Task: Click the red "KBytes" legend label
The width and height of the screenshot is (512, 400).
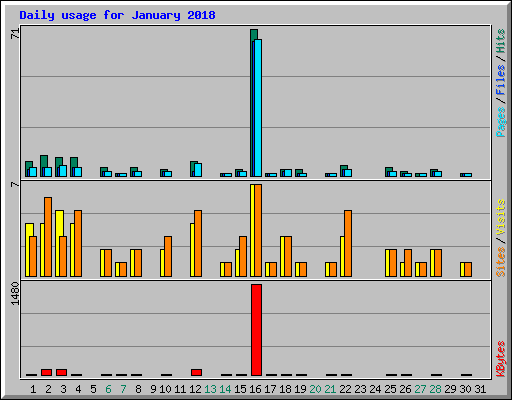Action: click(501, 359)
